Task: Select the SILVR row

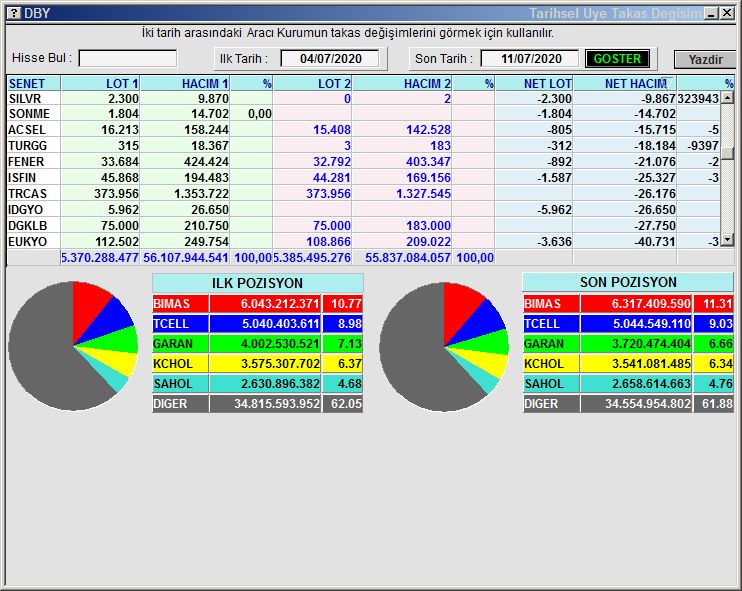Action: point(363,98)
